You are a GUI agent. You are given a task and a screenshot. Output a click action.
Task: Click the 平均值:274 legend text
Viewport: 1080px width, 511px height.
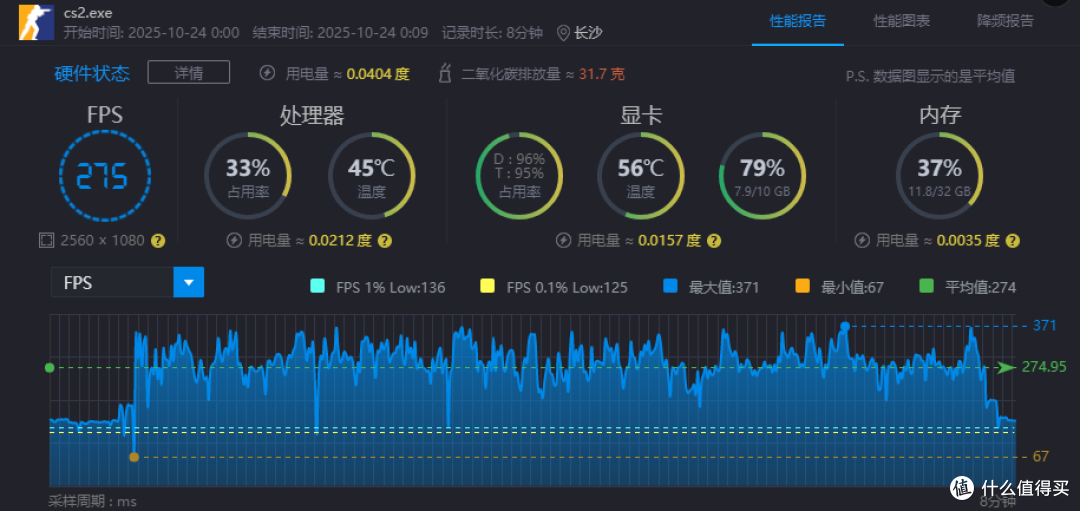click(980, 287)
